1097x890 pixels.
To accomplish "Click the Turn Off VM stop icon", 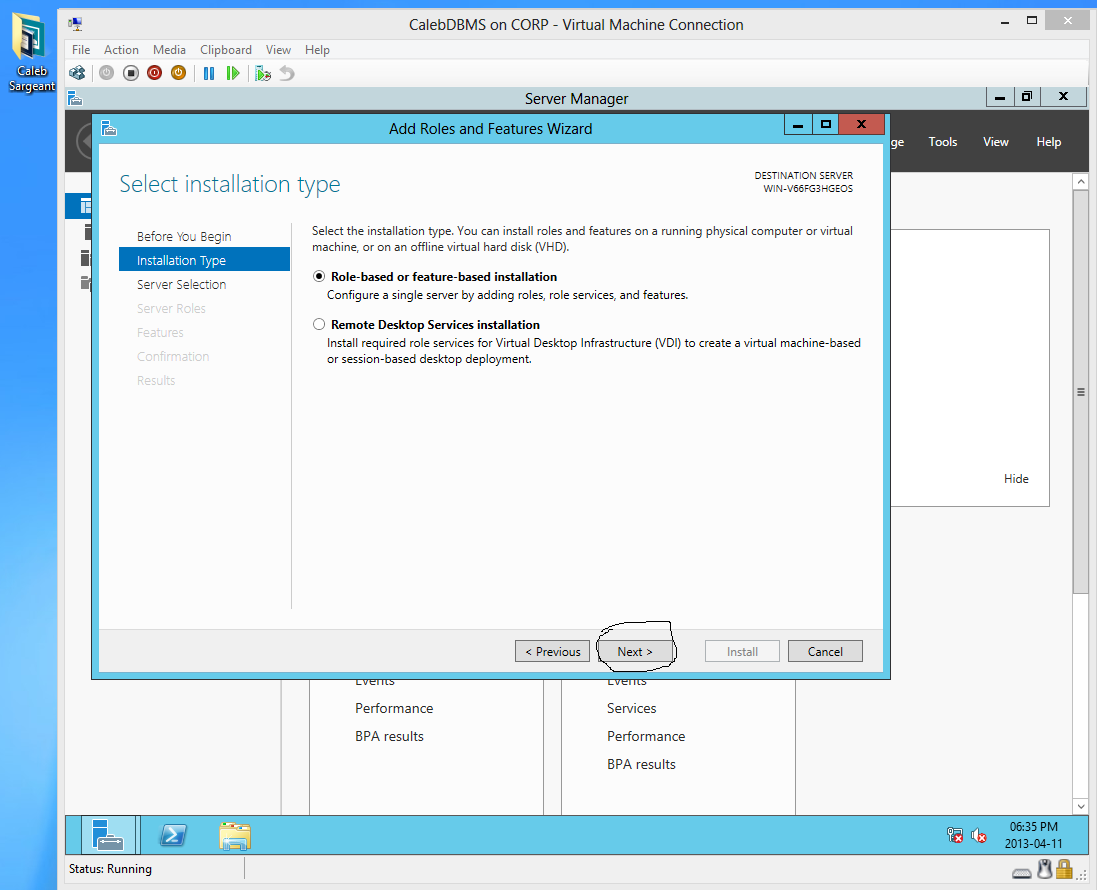I will [131, 73].
